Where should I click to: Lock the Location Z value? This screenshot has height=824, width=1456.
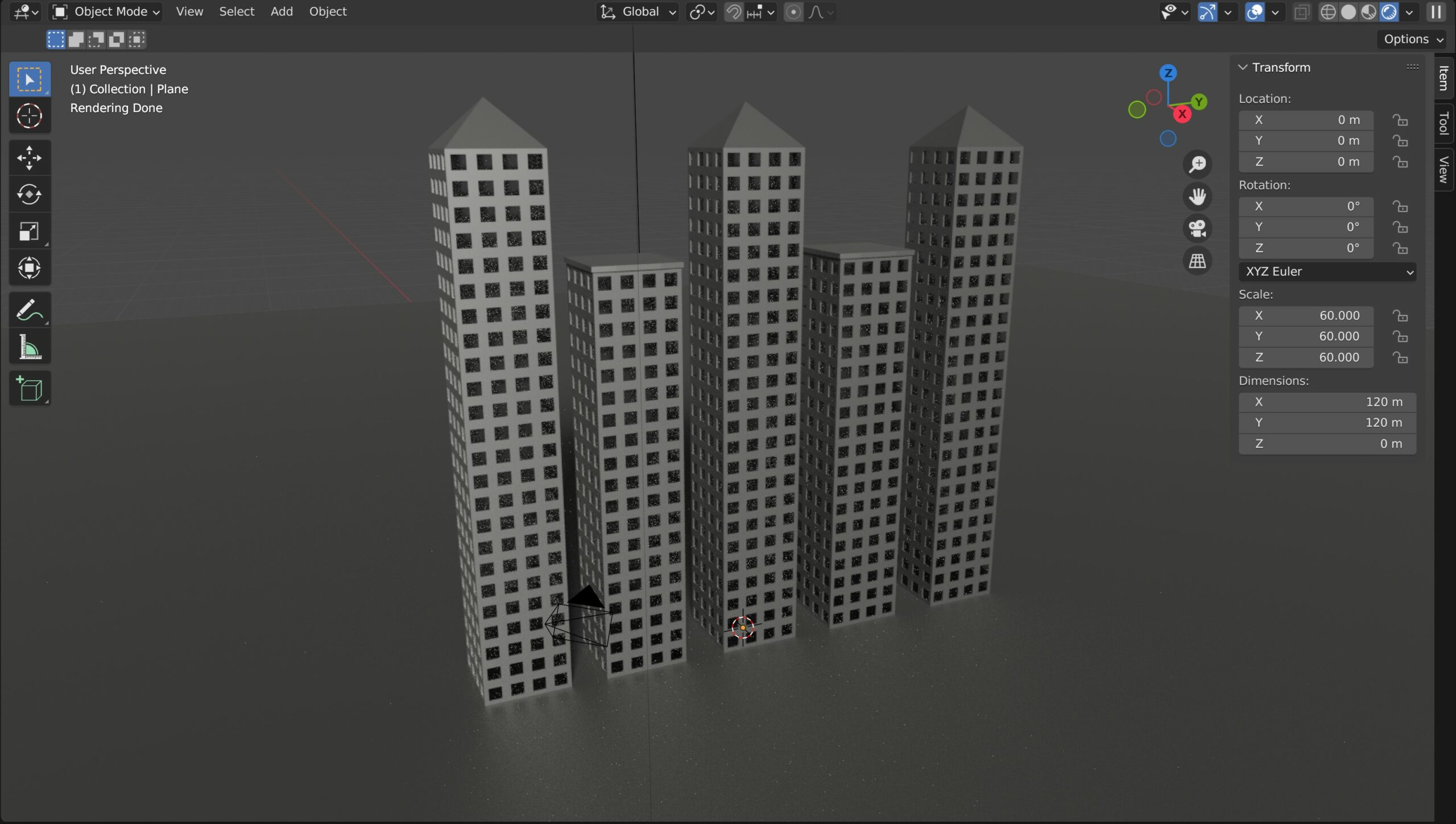[x=1400, y=162]
